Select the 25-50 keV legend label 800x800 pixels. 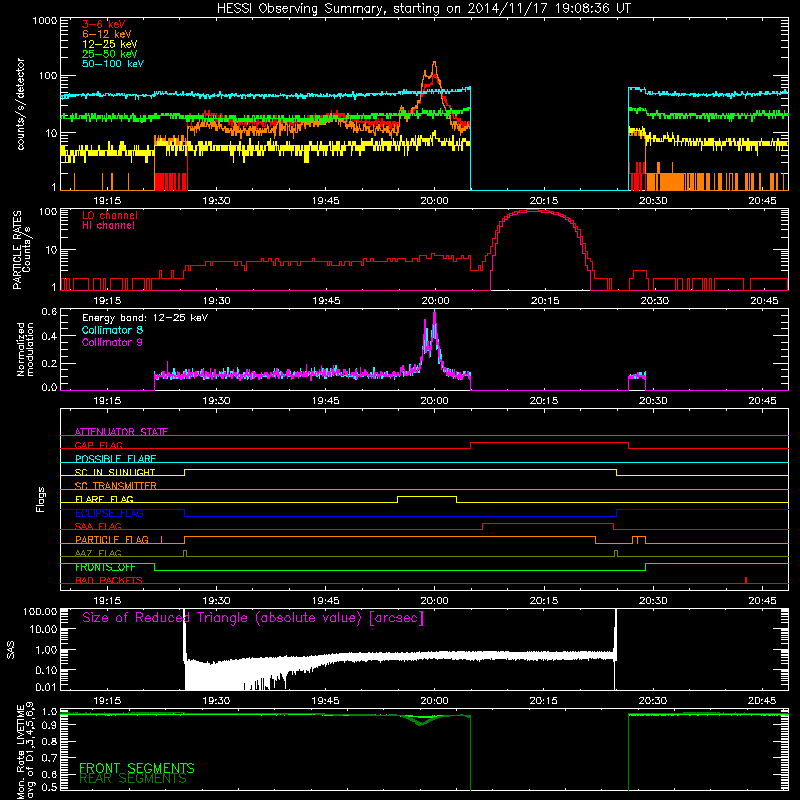[109, 54]
